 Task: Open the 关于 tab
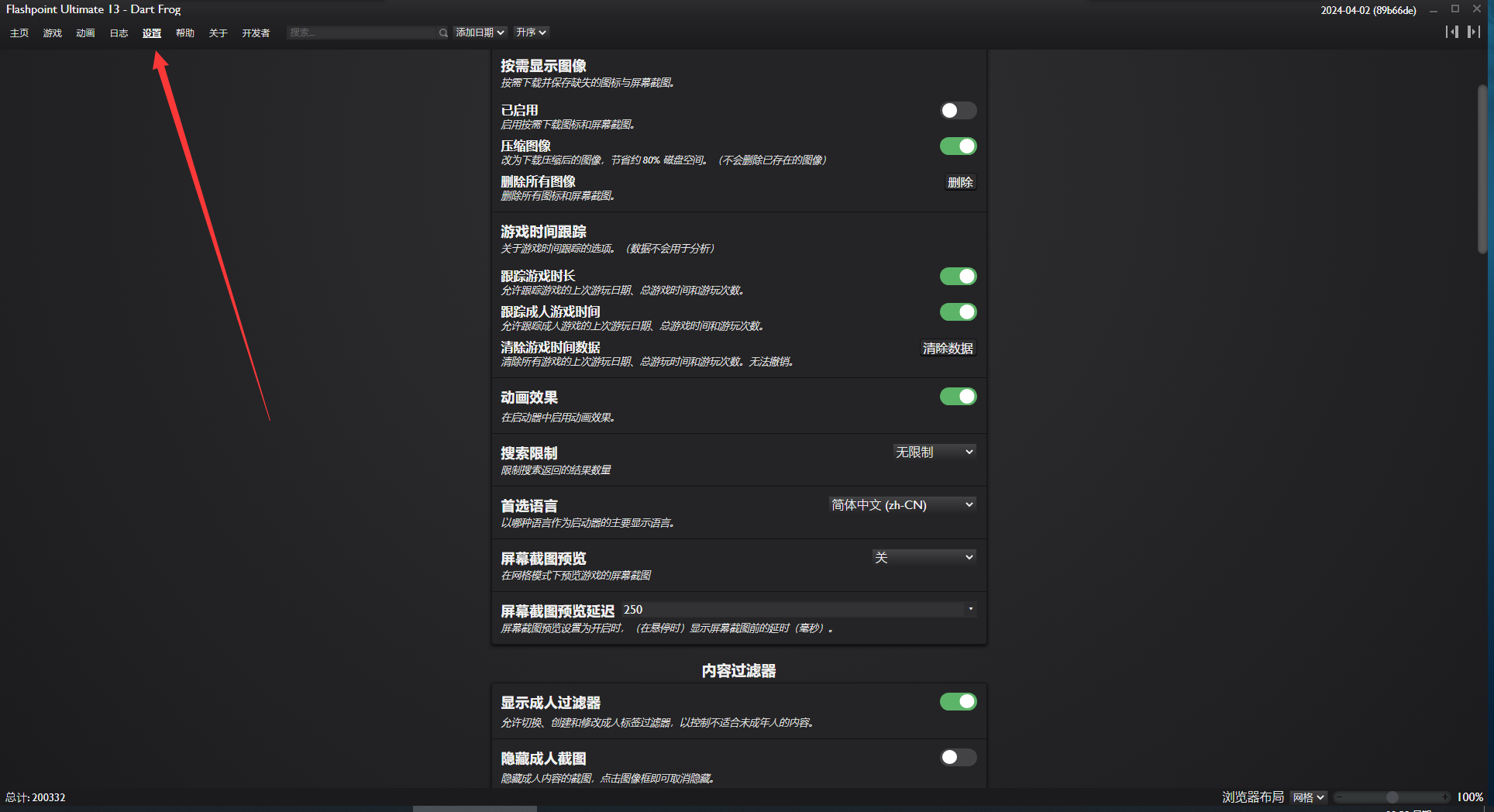point(219,33)
